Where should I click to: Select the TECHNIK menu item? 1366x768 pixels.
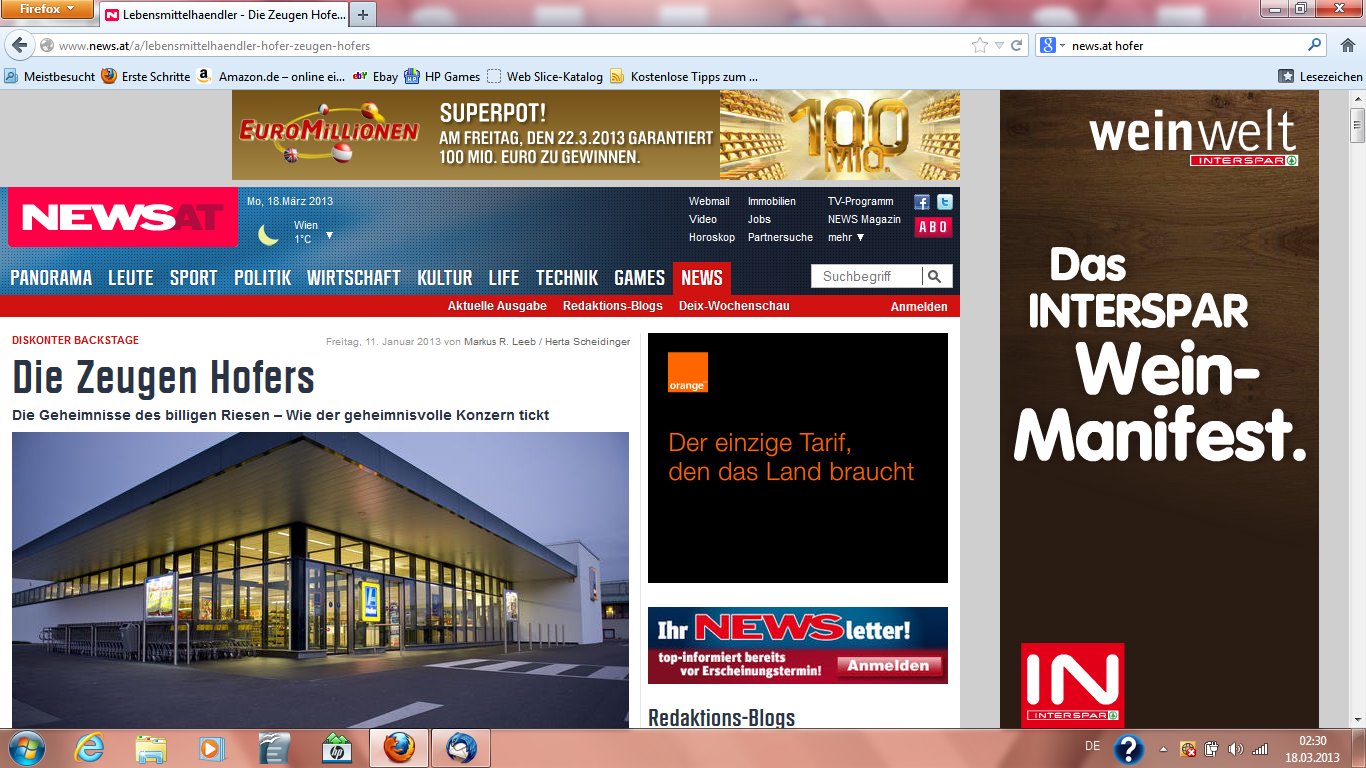click(x=567, y=278)
